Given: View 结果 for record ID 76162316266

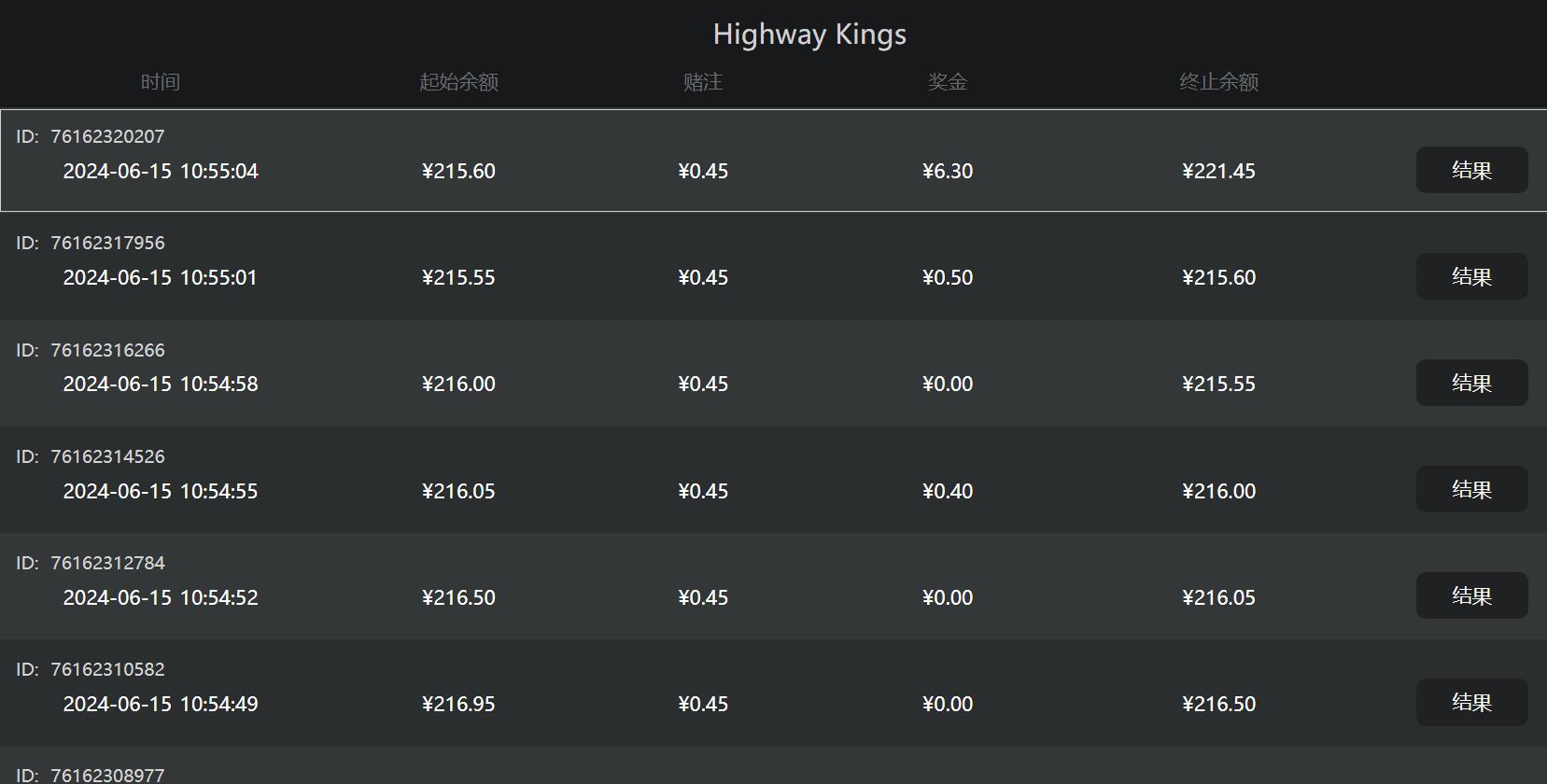Looking at the screenshot, I should [x=1471, y=383].
